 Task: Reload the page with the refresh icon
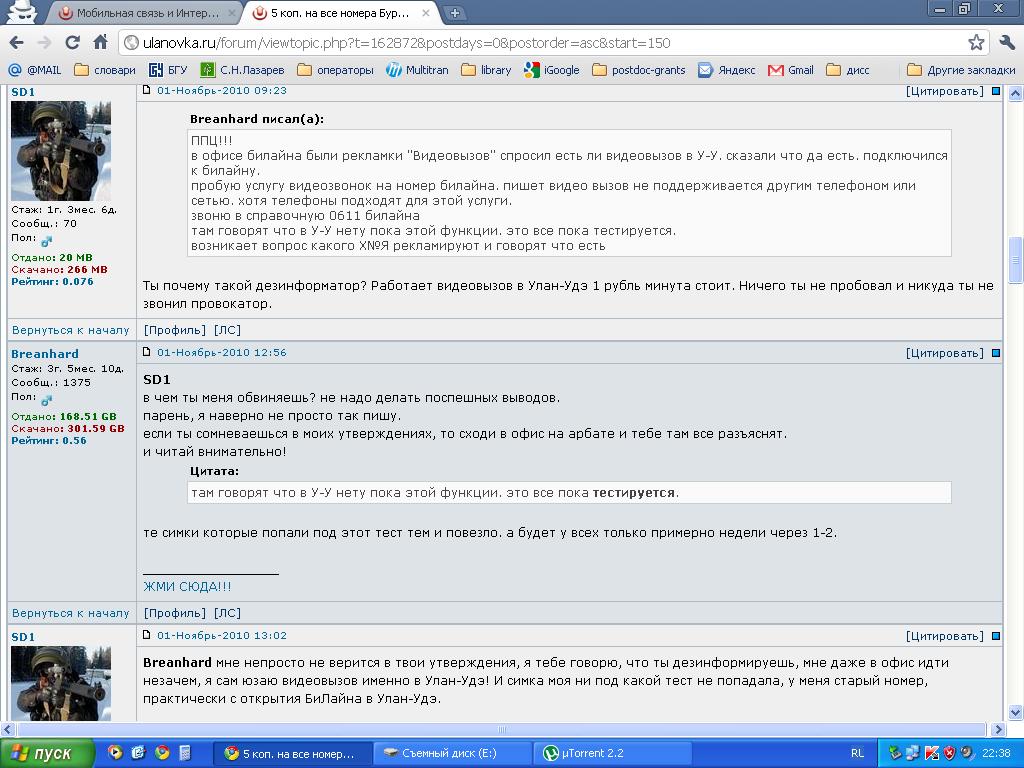72,43
